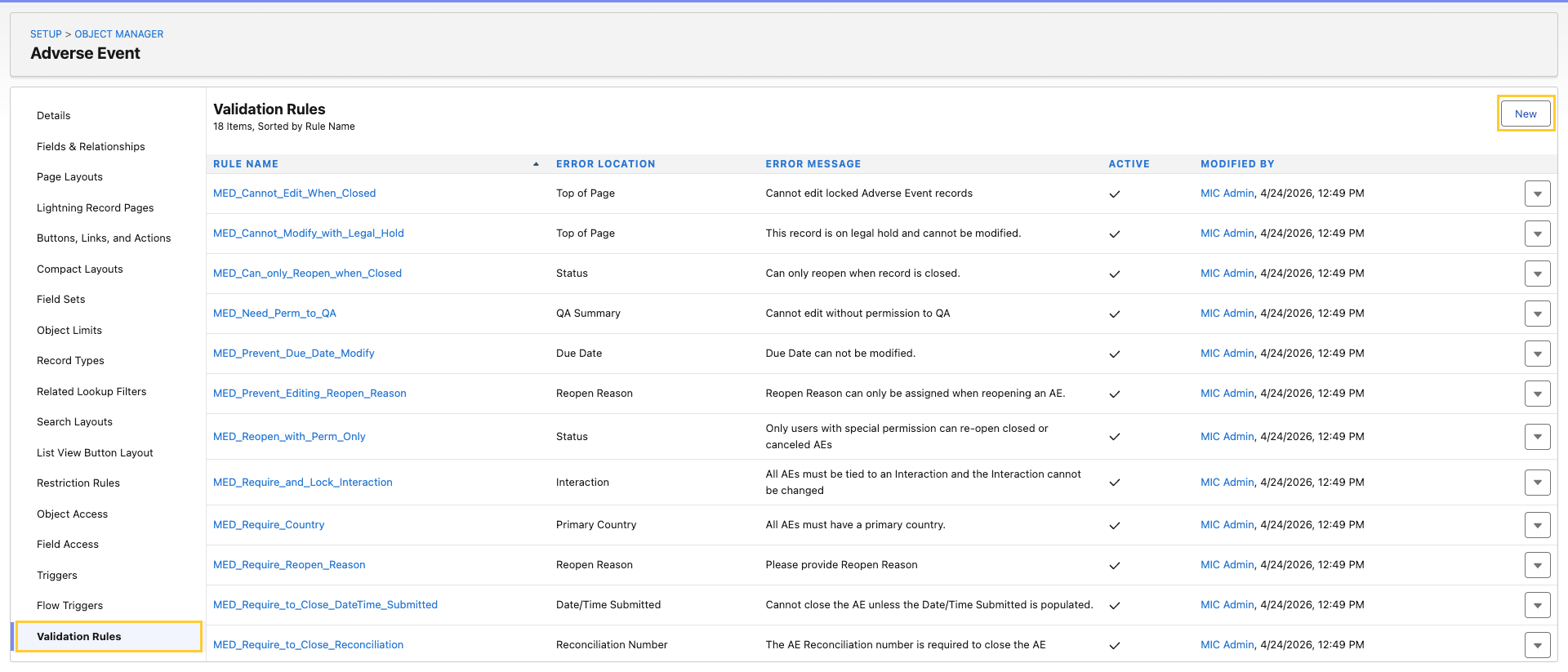Open the row menu for MED_Require_Reopen_Reason
This screenshot has height=672, width=1568.
(1537, 565)
